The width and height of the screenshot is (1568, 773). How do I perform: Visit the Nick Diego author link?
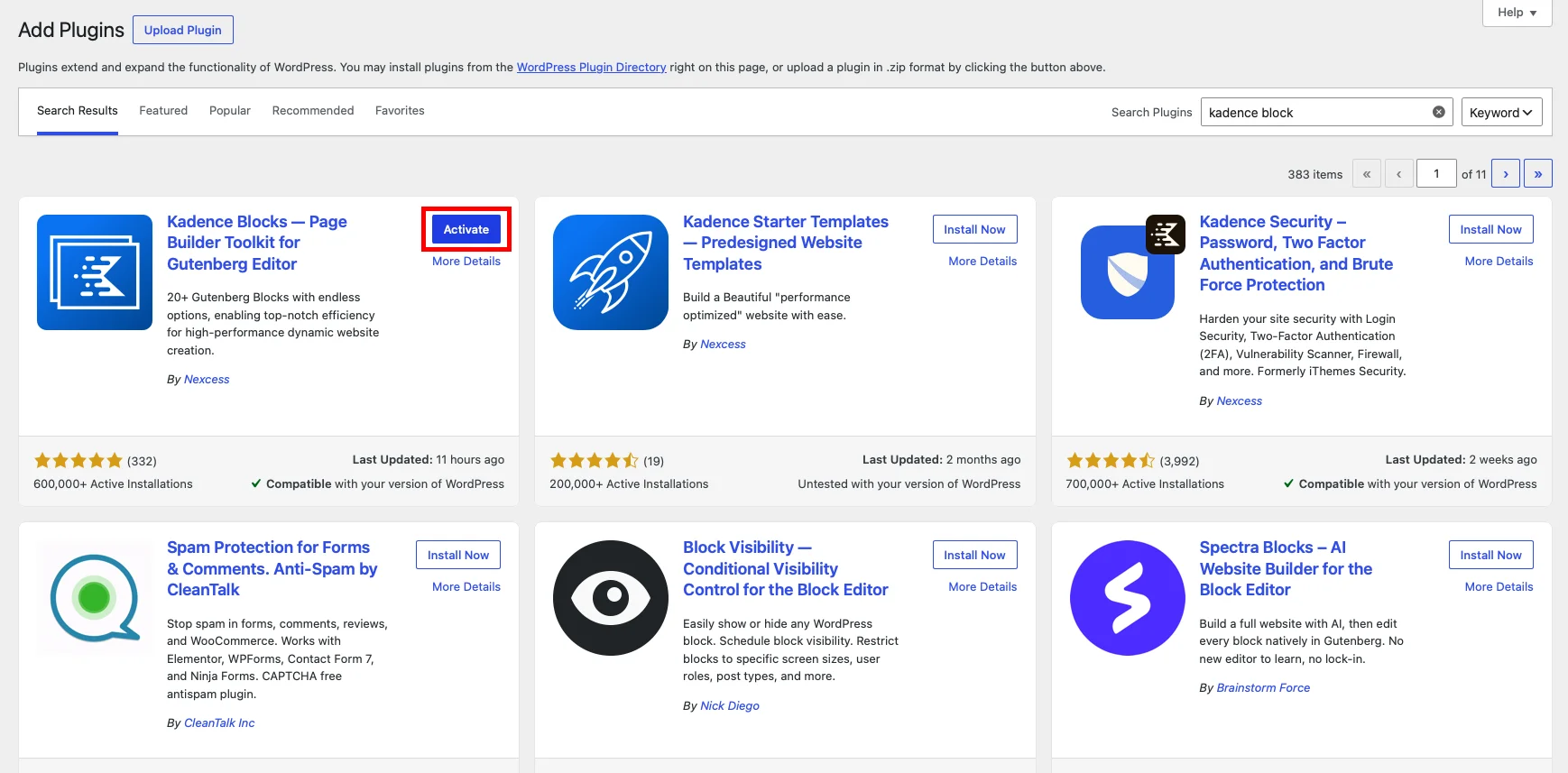click(x=730, y=705)
